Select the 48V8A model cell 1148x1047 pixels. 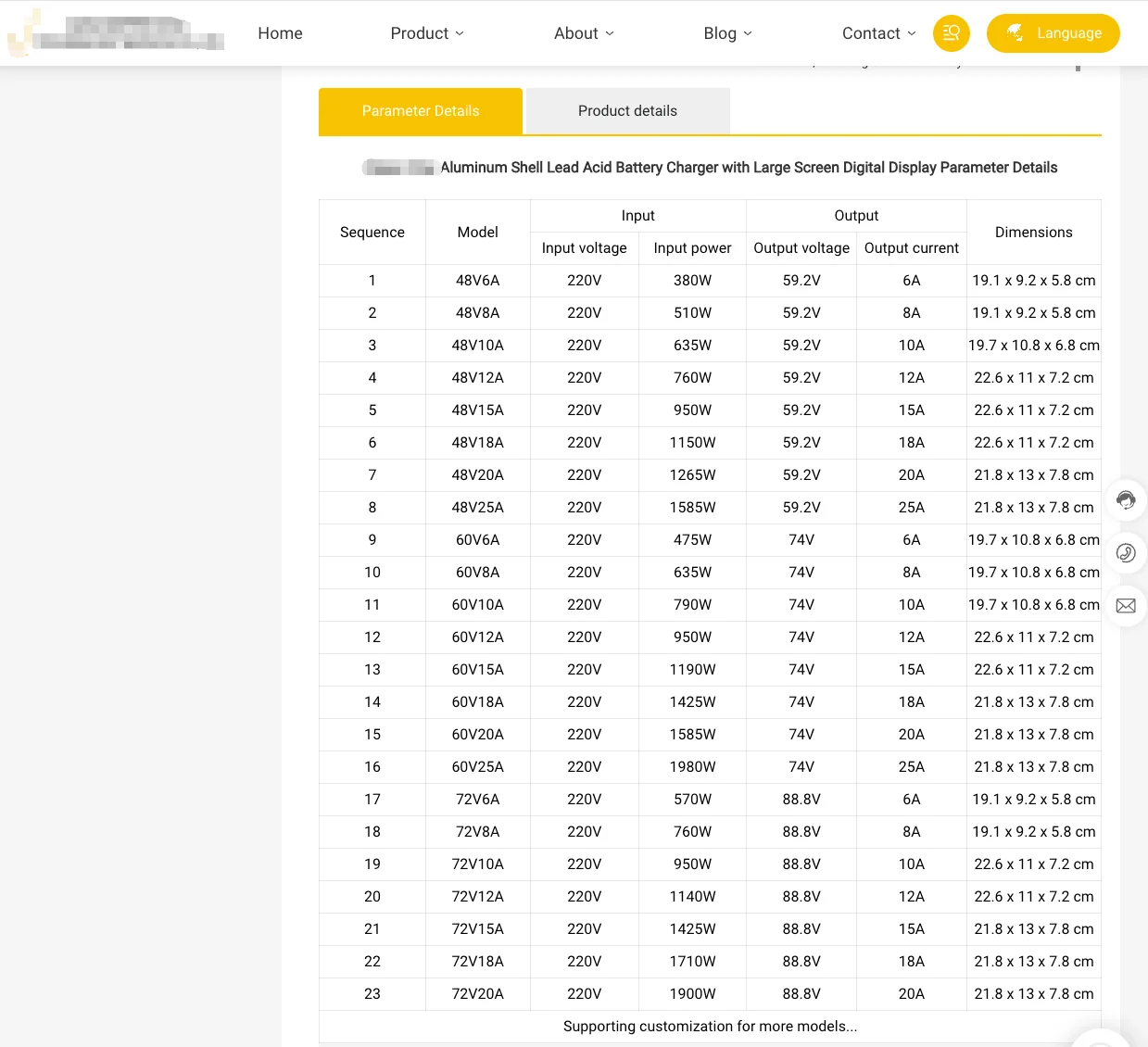click(478, 313)
